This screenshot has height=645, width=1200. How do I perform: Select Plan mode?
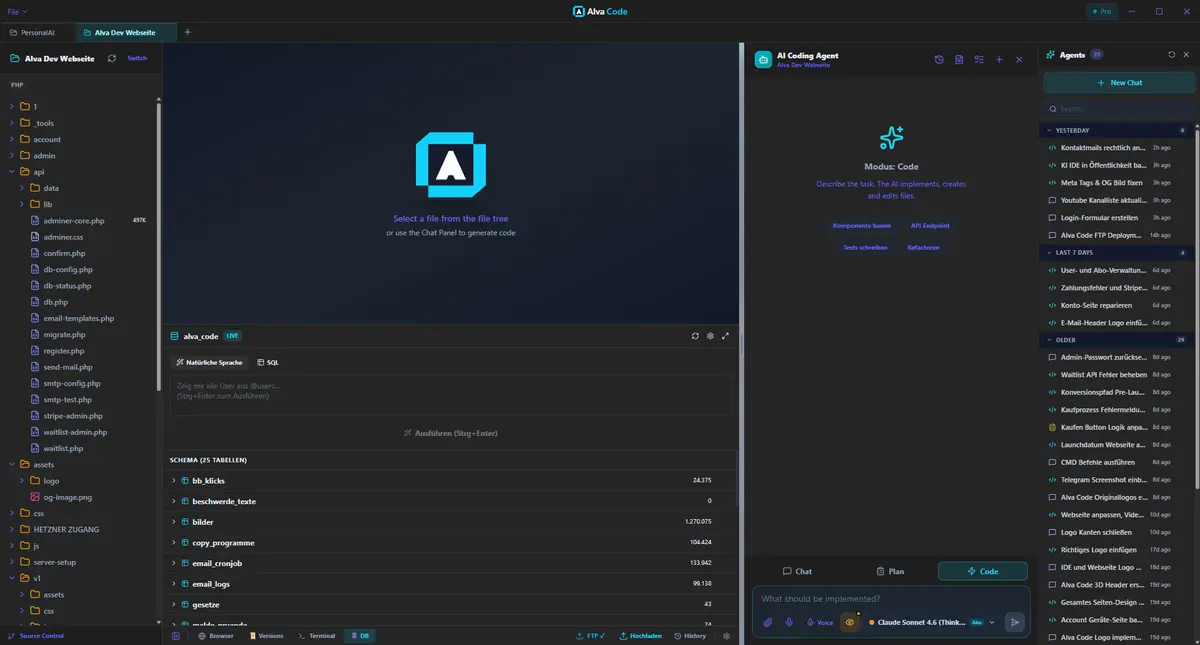coord(890,571)
